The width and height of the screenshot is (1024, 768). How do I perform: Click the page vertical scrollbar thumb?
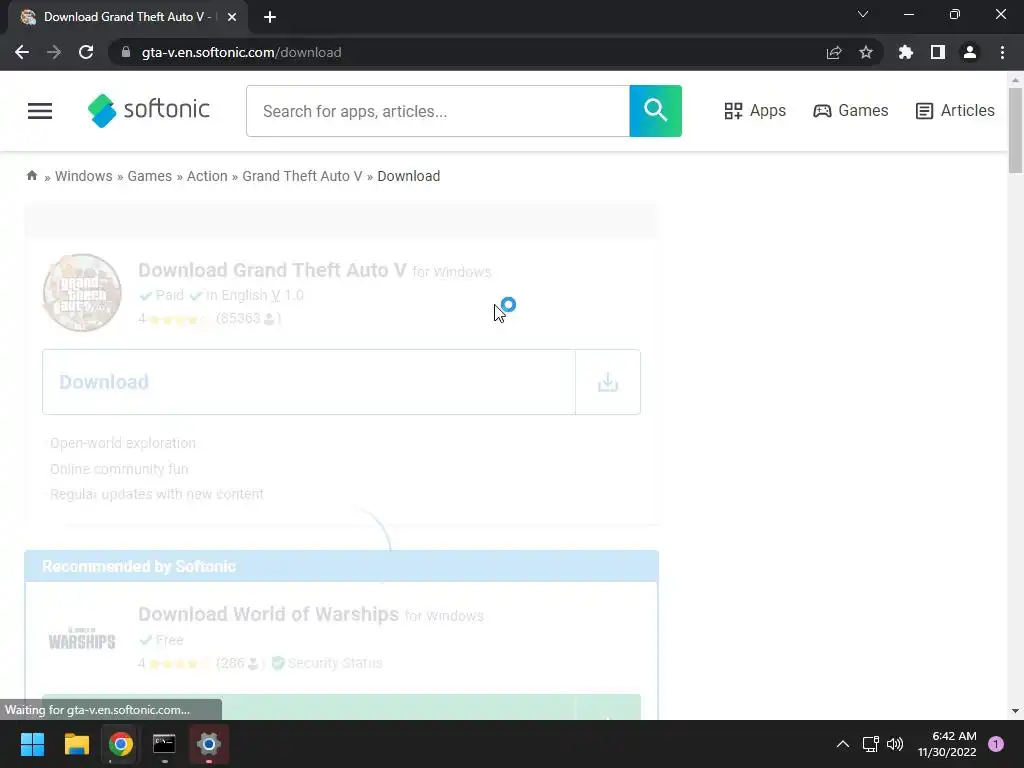click(1015, 131)
